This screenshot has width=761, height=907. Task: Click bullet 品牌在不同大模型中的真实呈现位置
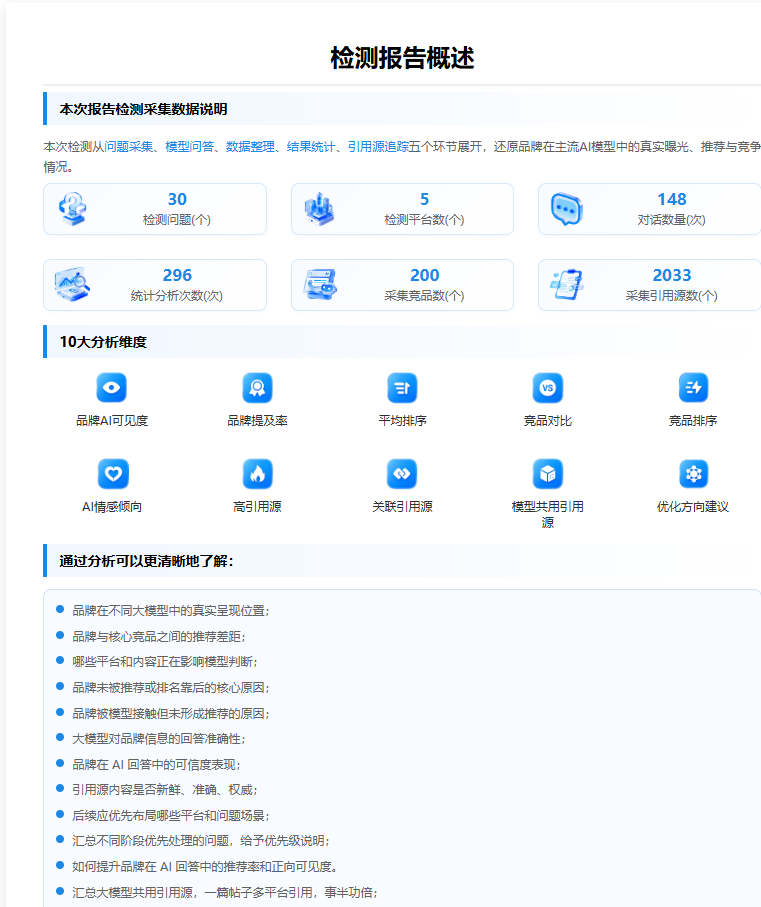(x=171, y=611)
